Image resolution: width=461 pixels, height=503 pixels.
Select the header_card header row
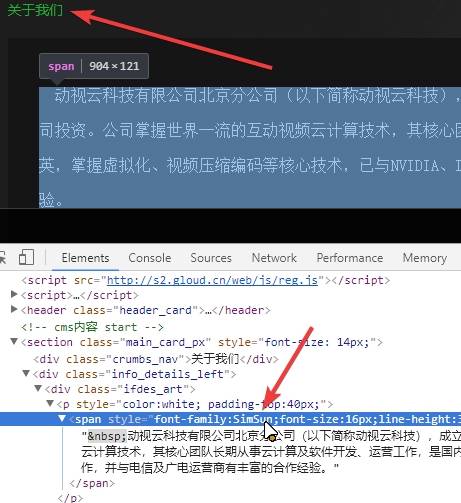(146, 310)
